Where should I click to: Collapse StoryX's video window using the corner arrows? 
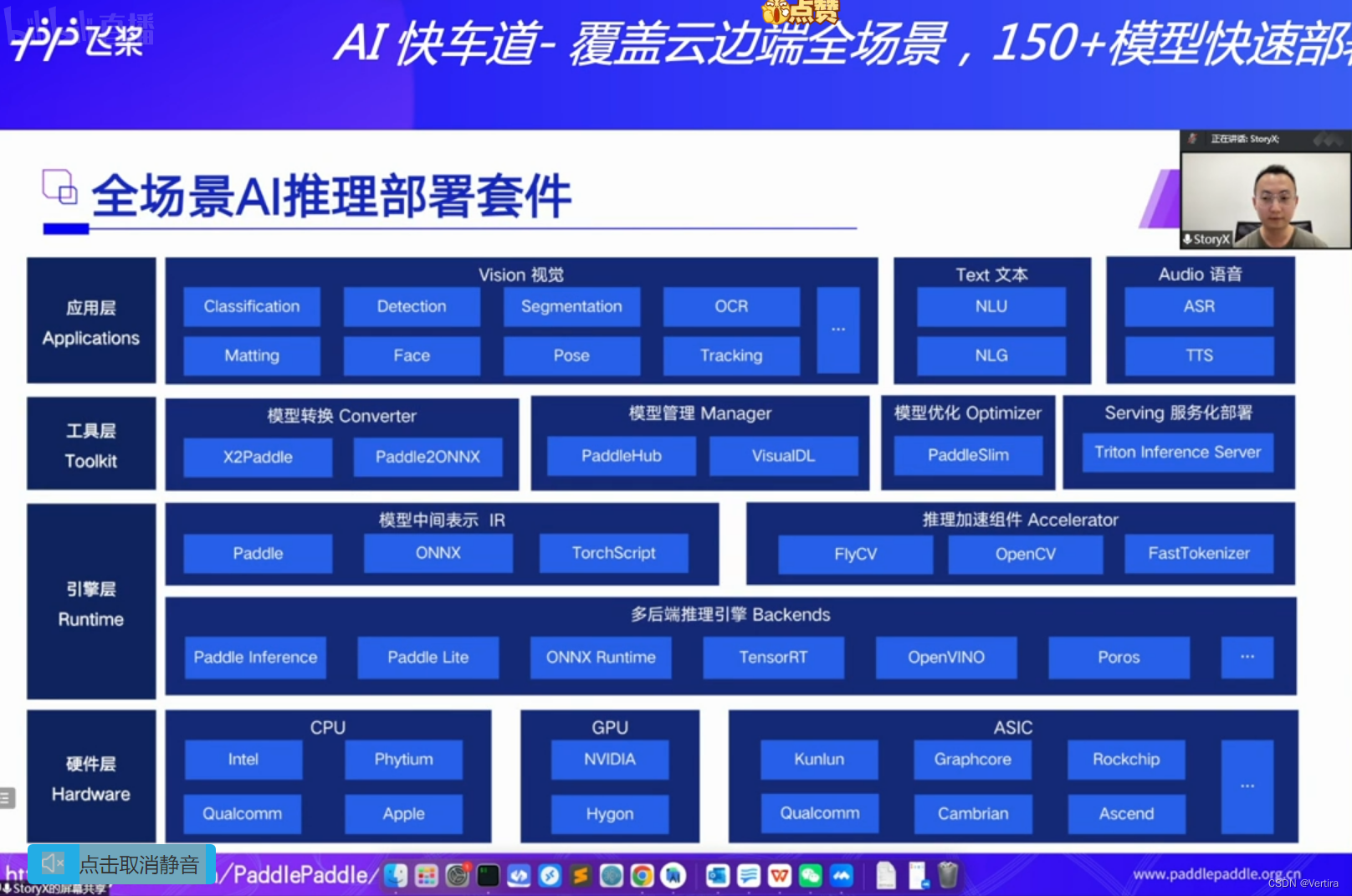point(1326,140)
